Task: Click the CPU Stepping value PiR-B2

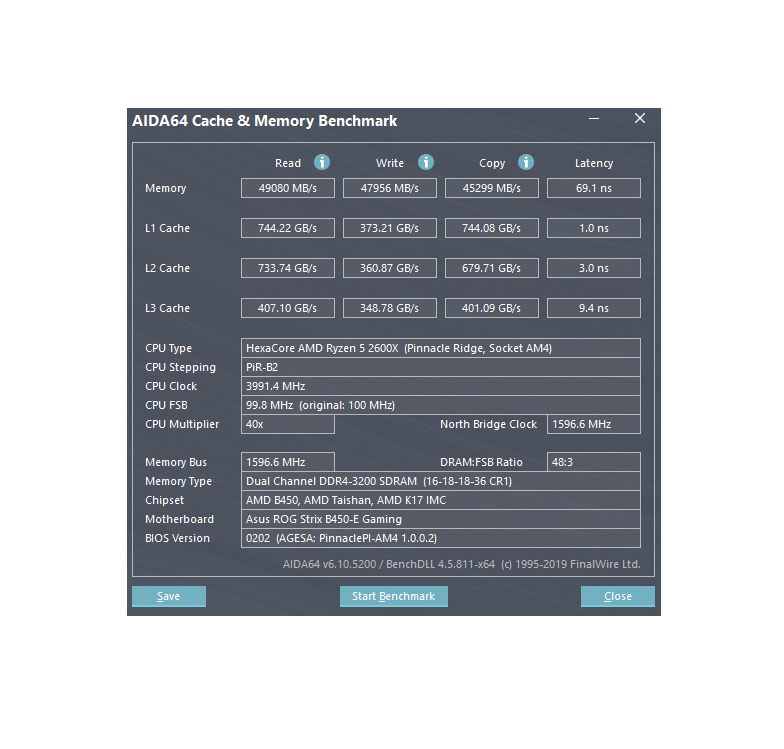Action: [440, 367]
